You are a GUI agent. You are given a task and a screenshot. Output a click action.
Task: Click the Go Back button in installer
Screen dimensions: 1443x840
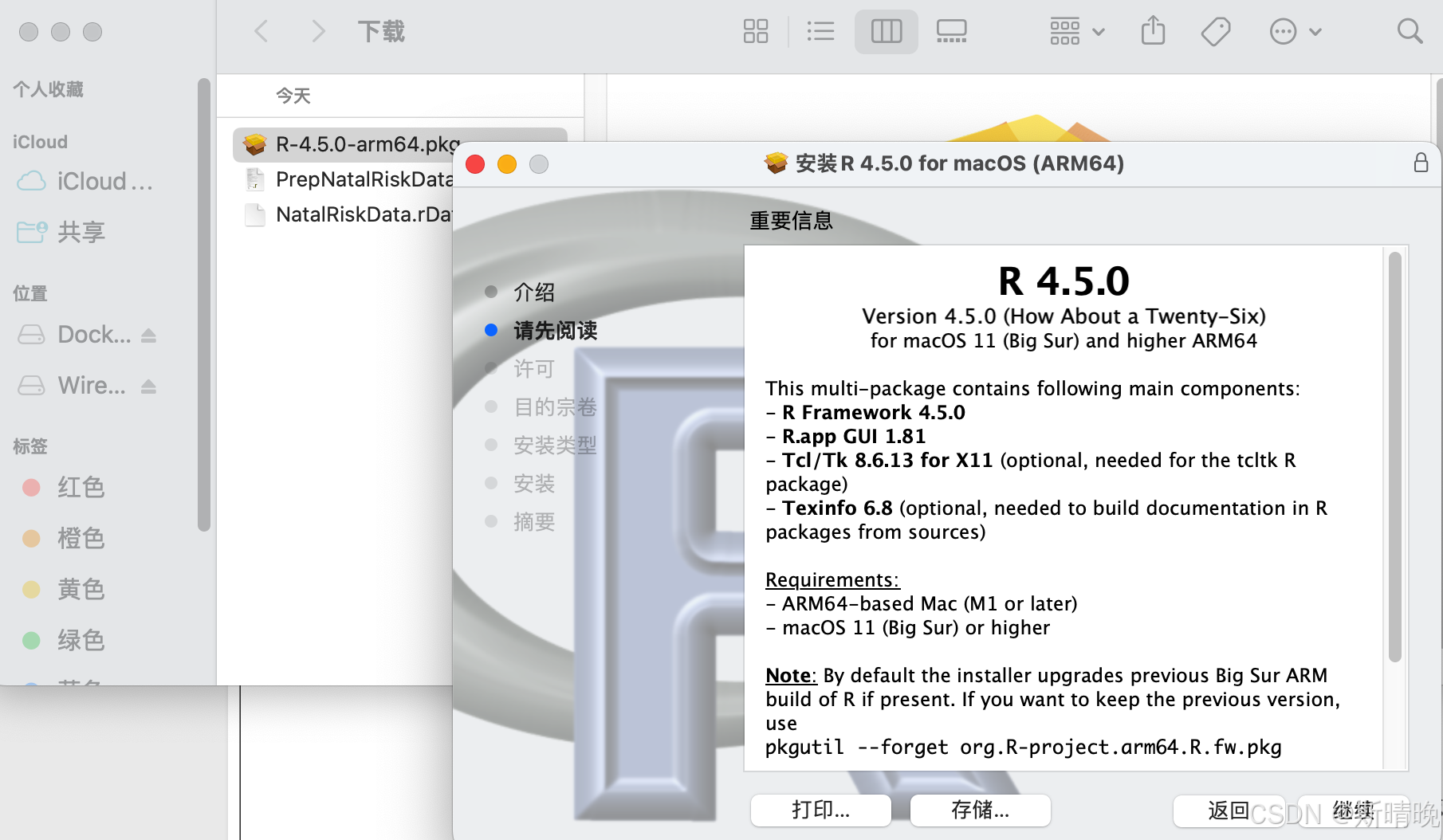1229,811
